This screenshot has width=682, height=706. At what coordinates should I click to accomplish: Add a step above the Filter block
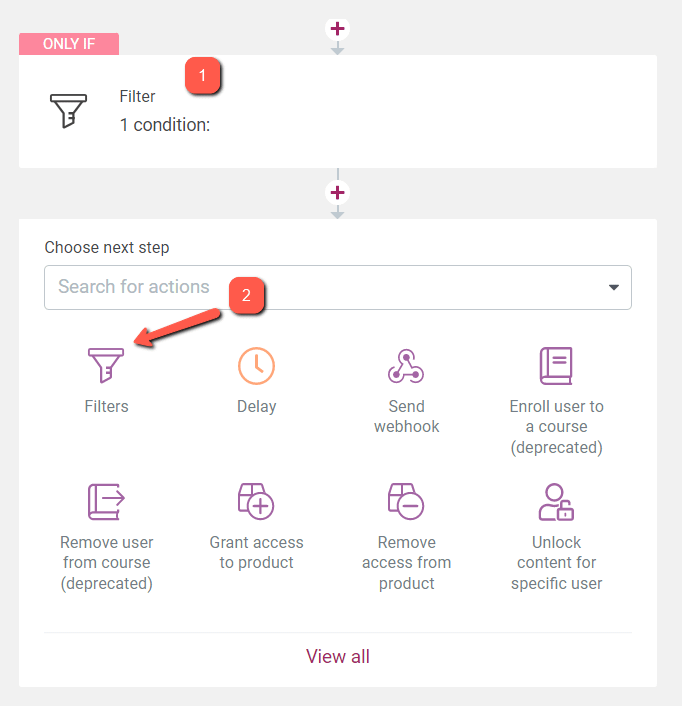click(338, 29)
